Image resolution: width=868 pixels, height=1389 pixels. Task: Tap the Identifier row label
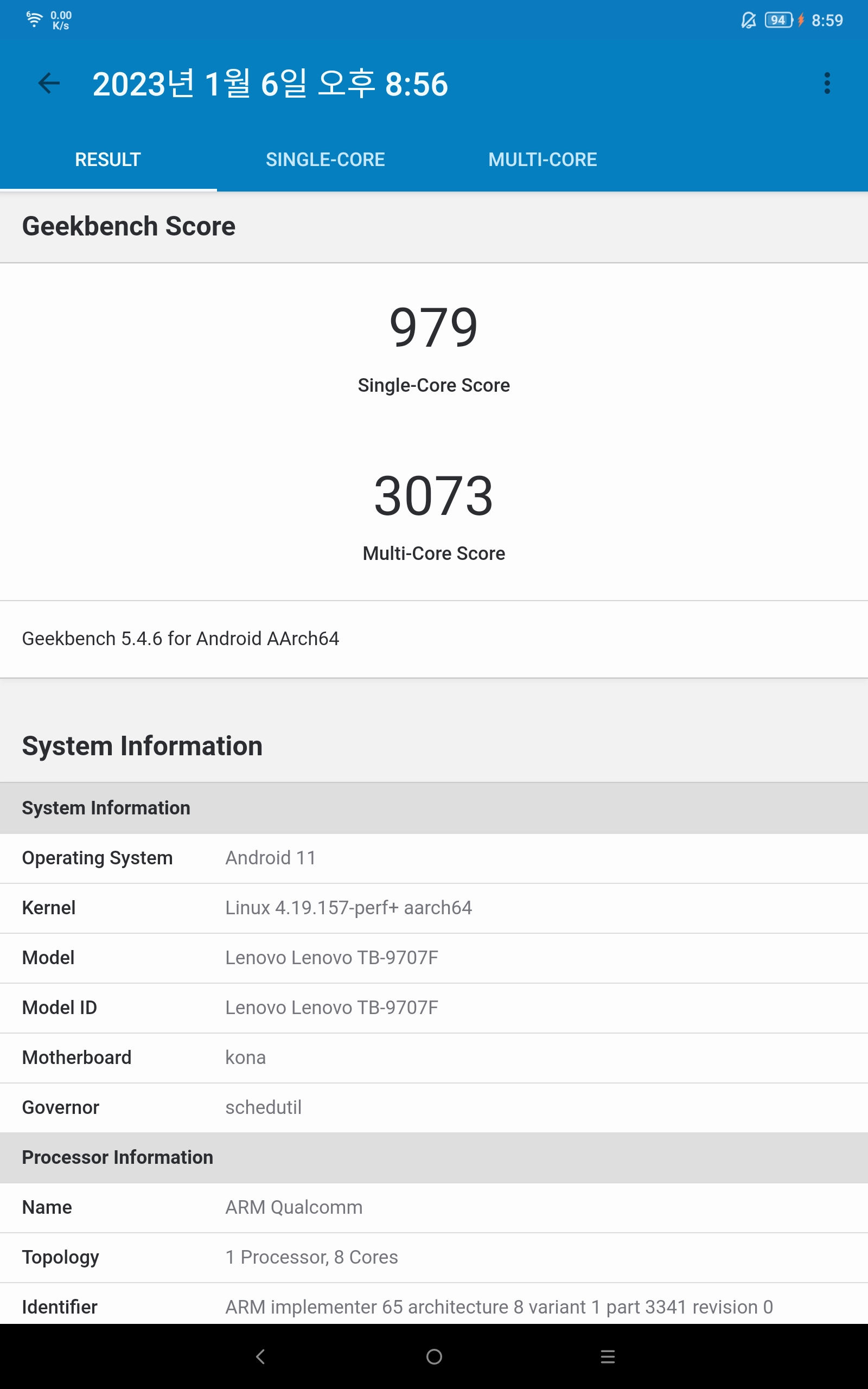[x=60, y=1307]
